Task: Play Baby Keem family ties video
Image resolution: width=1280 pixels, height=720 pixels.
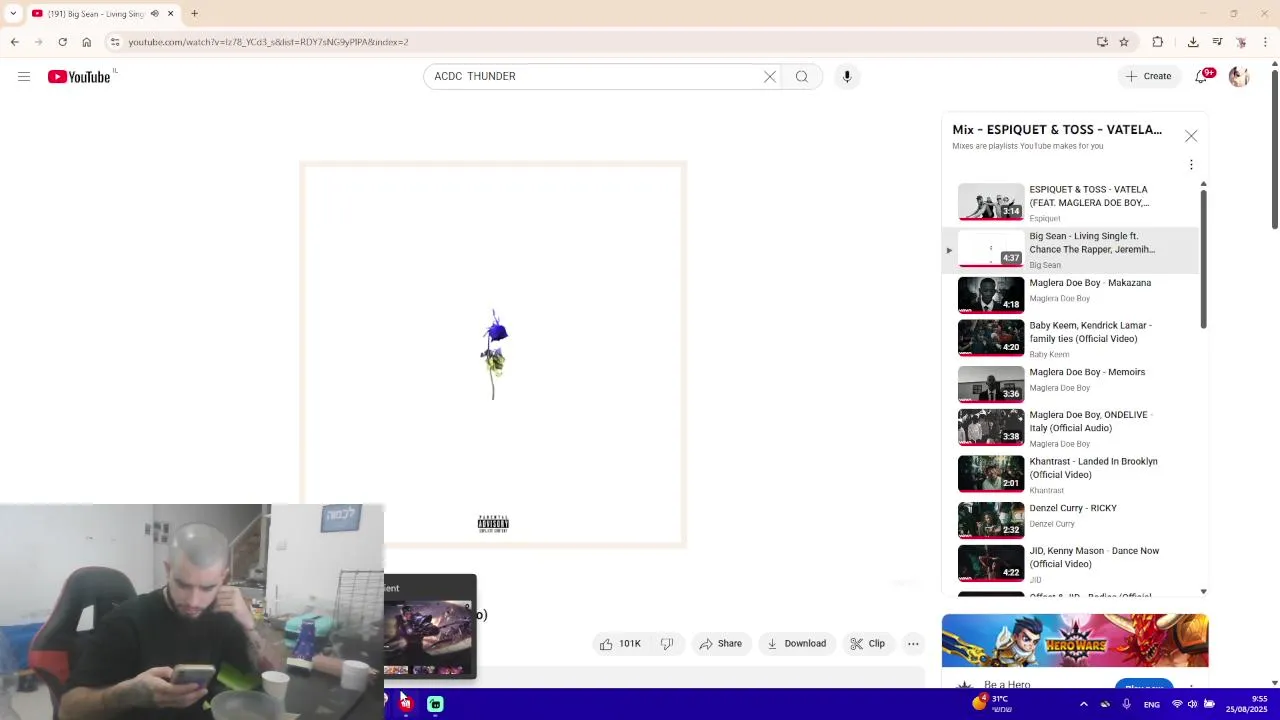Action: tap(1070, 339)
